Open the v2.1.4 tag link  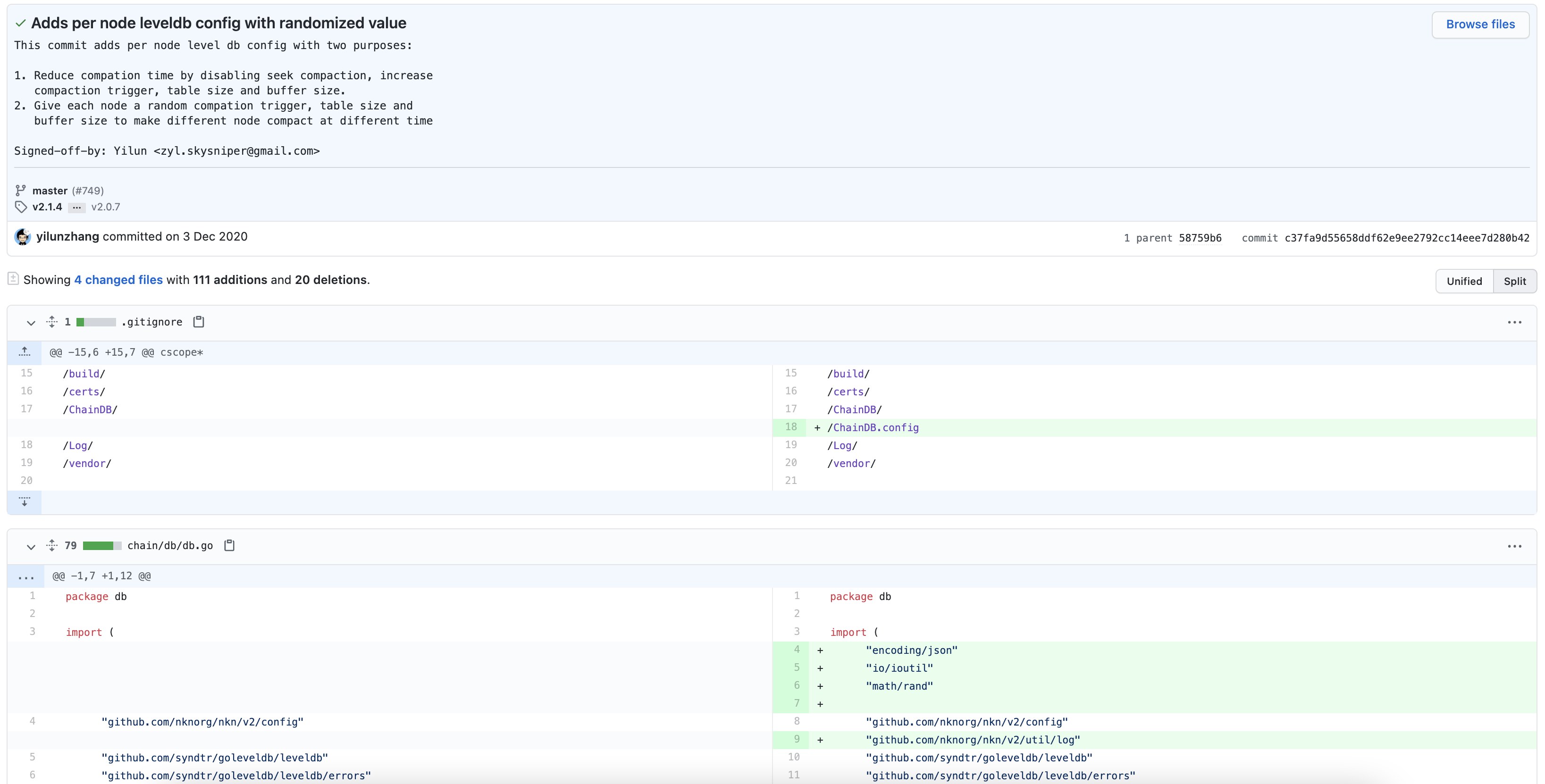tap(47, 207)
